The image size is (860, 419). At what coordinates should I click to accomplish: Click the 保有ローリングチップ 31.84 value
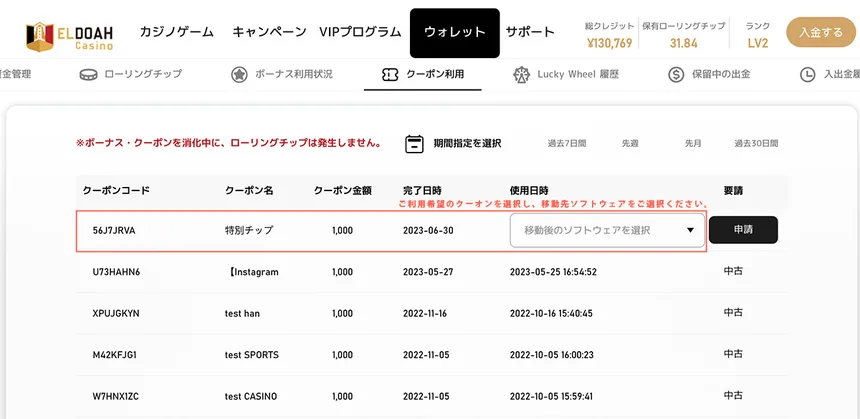coord(683,43)
